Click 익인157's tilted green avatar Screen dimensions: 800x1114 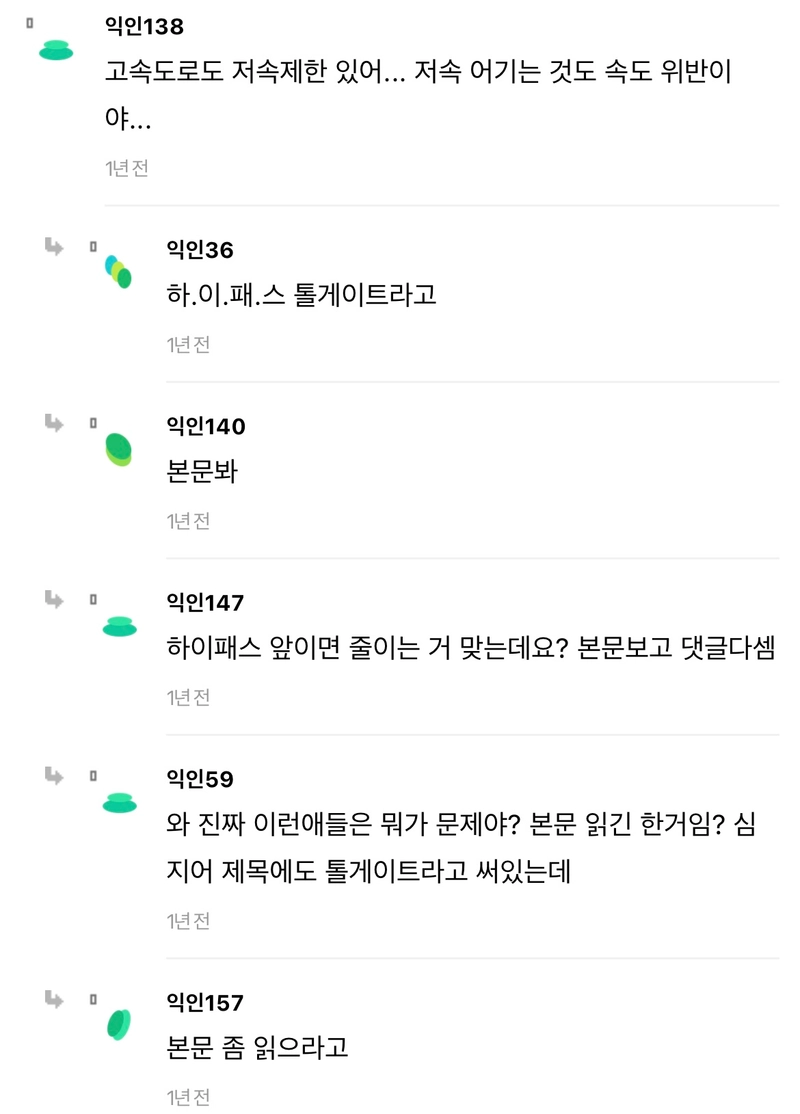click(x=119, y=1024)
